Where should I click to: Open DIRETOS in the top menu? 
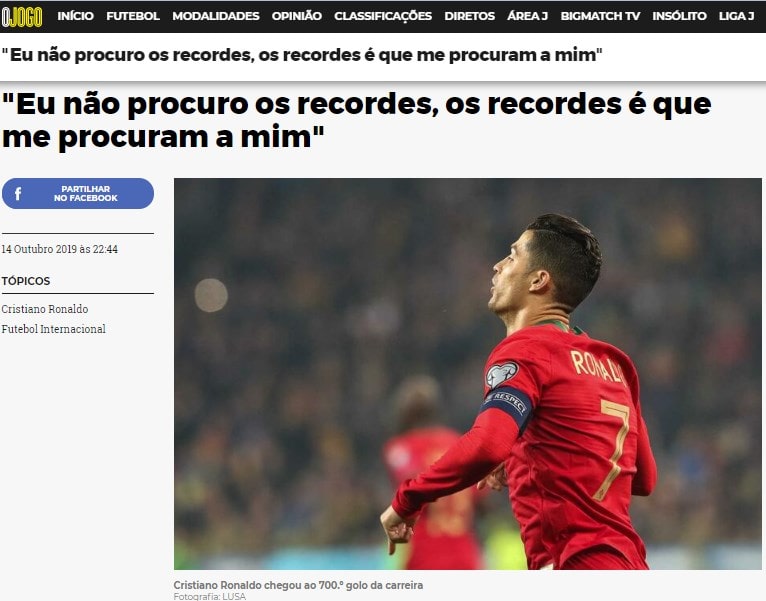tap(469, 16)
